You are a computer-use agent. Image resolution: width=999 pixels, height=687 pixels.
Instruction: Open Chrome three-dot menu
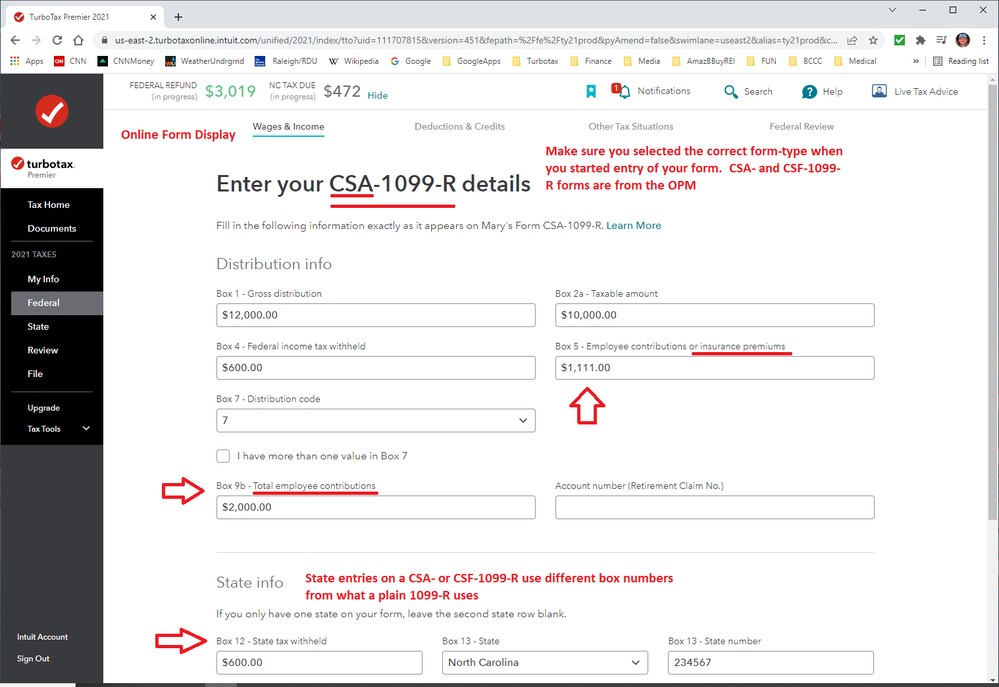click(984, 40)
